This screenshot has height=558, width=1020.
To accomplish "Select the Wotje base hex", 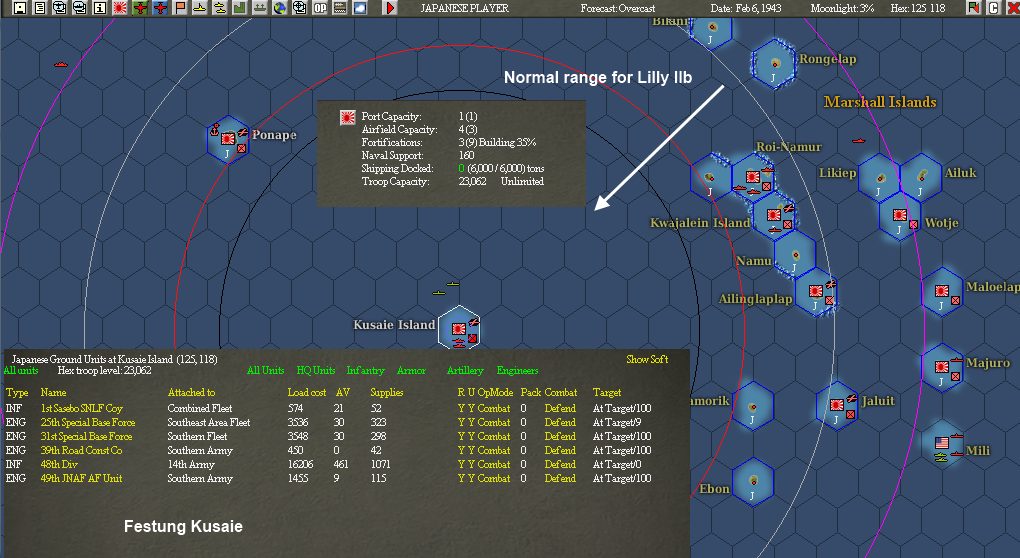I will (900, 216).
